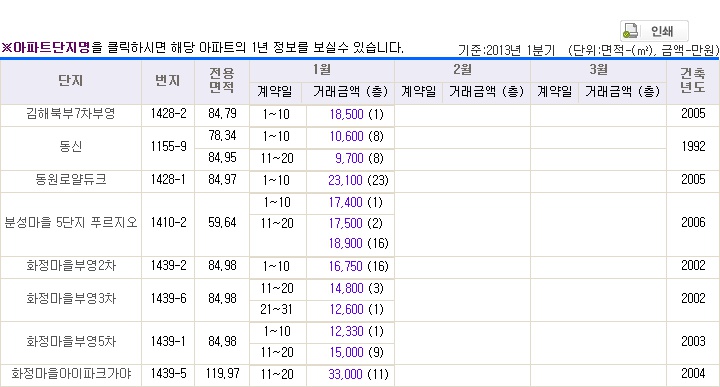Click lot number 1439-5
The image size is (720, 387).
click(x=169, y=374)
